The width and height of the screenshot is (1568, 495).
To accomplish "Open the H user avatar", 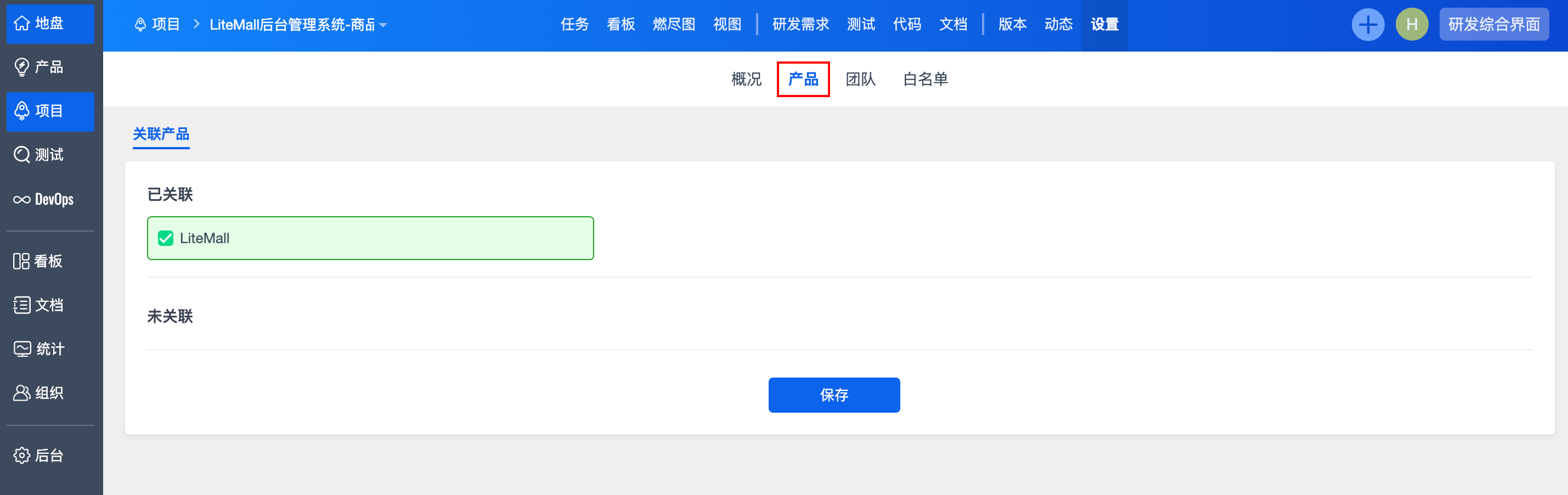I will coord(1412,24).
